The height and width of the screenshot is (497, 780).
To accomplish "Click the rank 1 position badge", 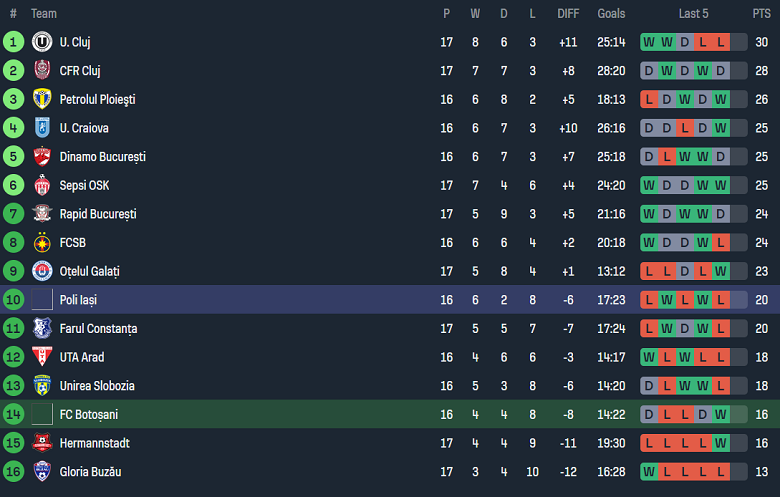I will click(x=13, y=42).
